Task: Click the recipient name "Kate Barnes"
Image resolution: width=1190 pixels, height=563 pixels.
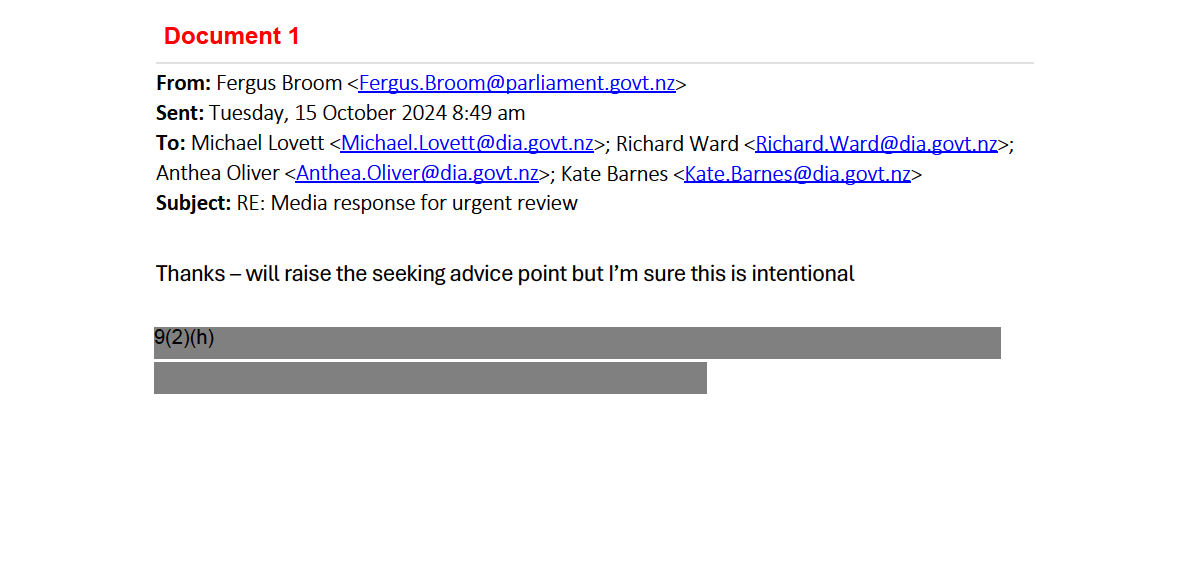Action: tap(614, 173)
